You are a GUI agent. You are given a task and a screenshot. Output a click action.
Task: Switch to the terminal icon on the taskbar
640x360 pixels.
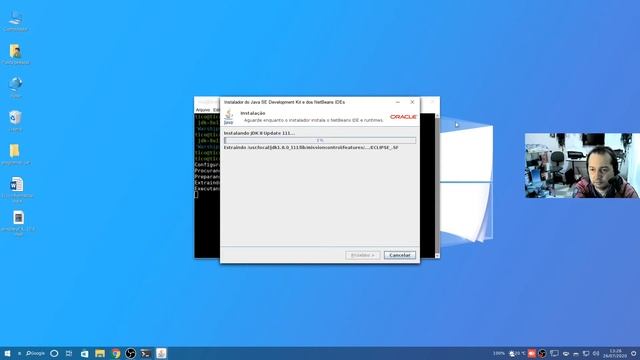[146, 353]
